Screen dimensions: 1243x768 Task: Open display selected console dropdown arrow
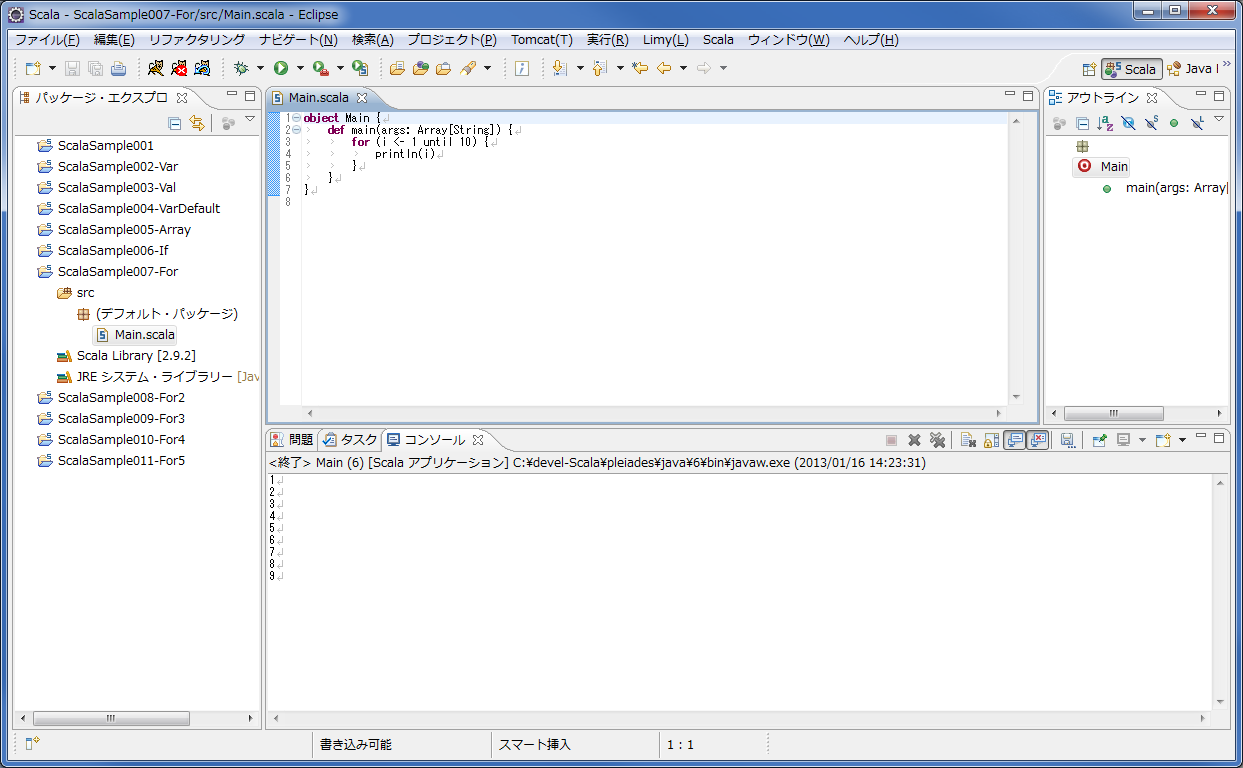click(1143, 440)
